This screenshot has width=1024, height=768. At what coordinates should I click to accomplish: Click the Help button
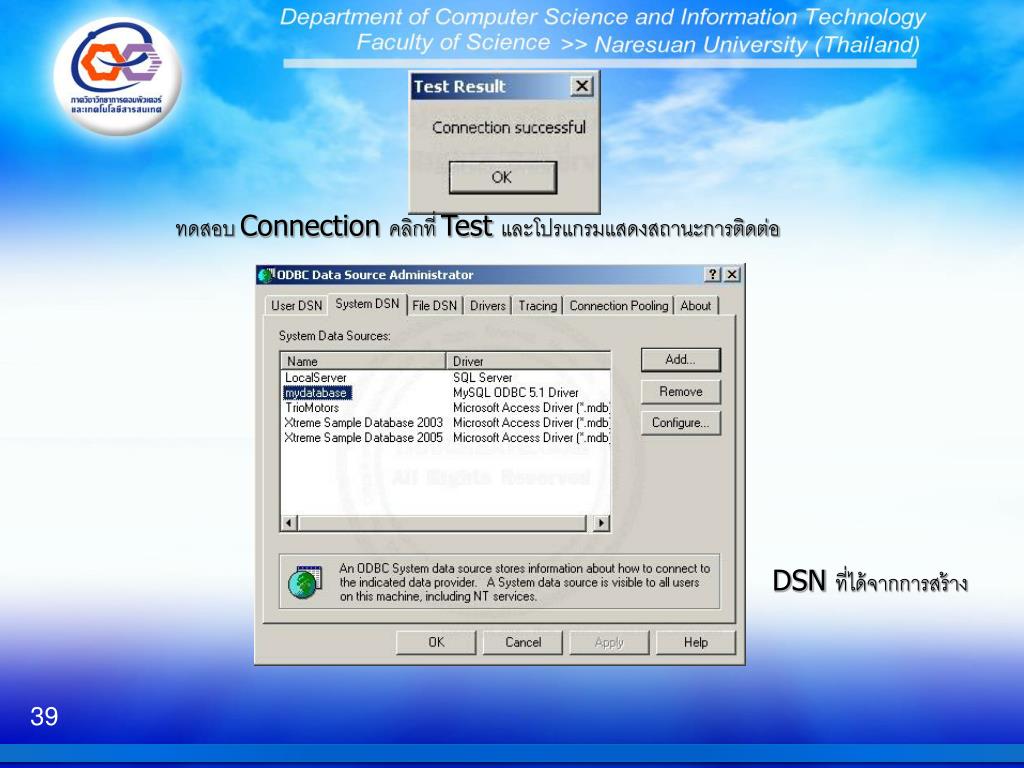click(696, 643)
